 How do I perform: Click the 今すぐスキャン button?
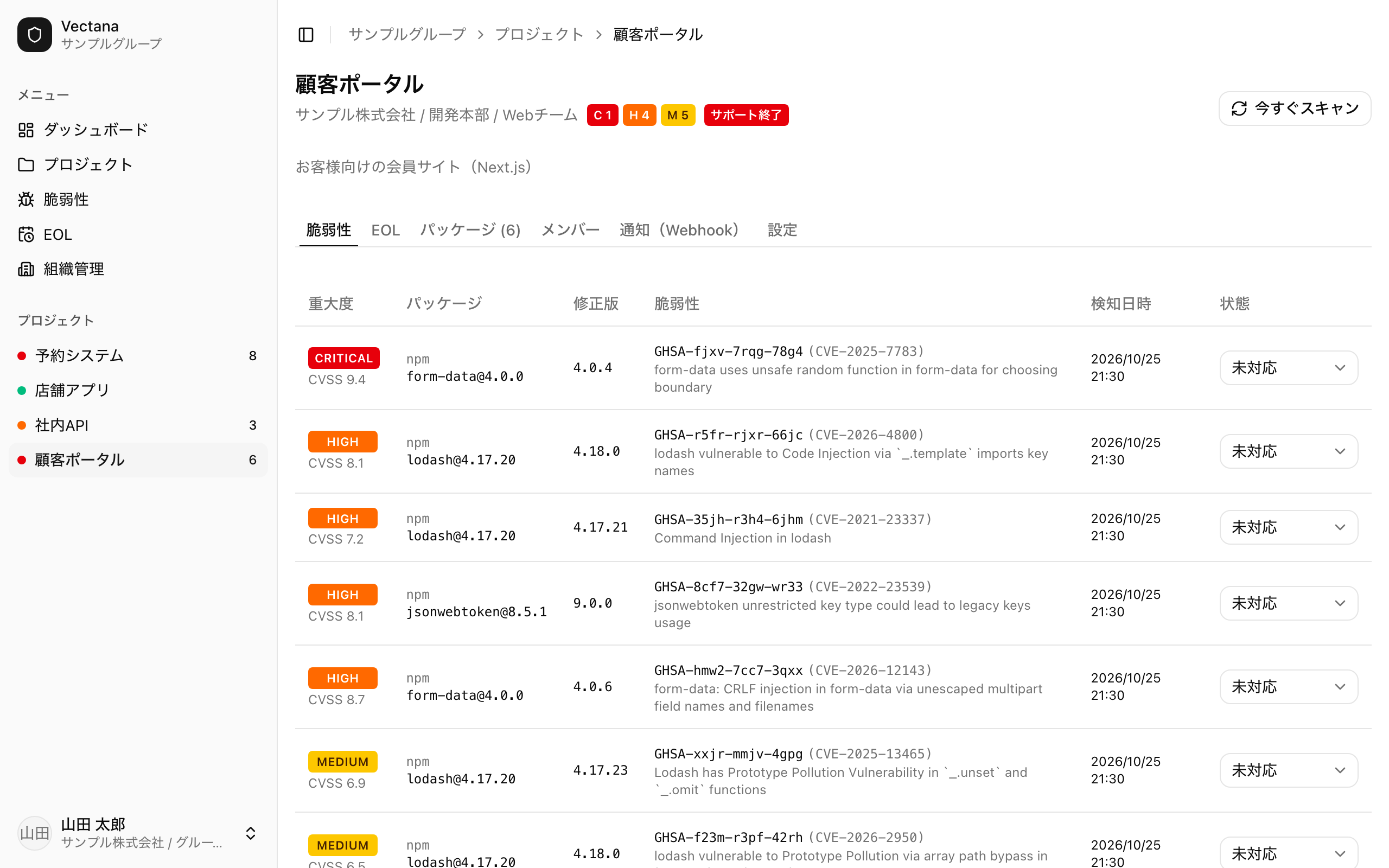(x=1295, y=108)
